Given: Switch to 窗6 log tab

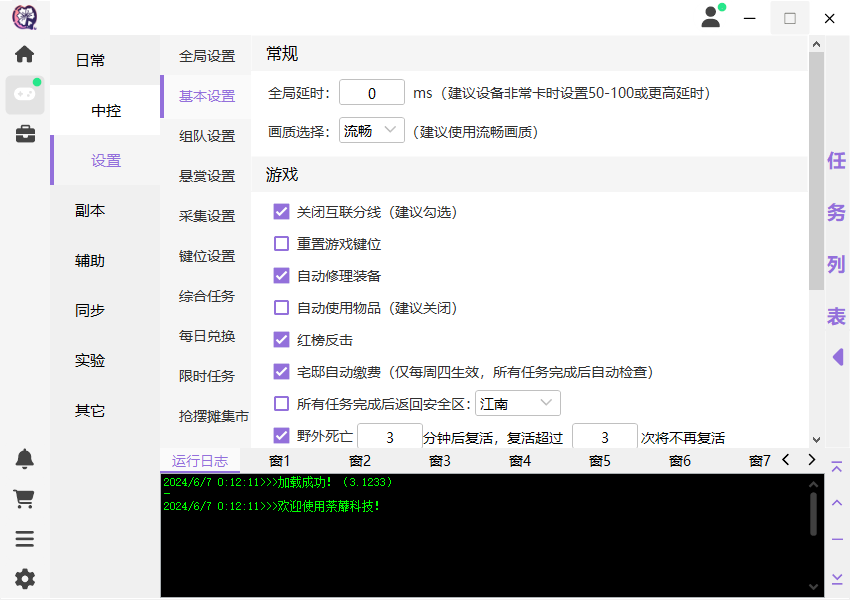Looking at the screenshot, I should tap(680, 461).
